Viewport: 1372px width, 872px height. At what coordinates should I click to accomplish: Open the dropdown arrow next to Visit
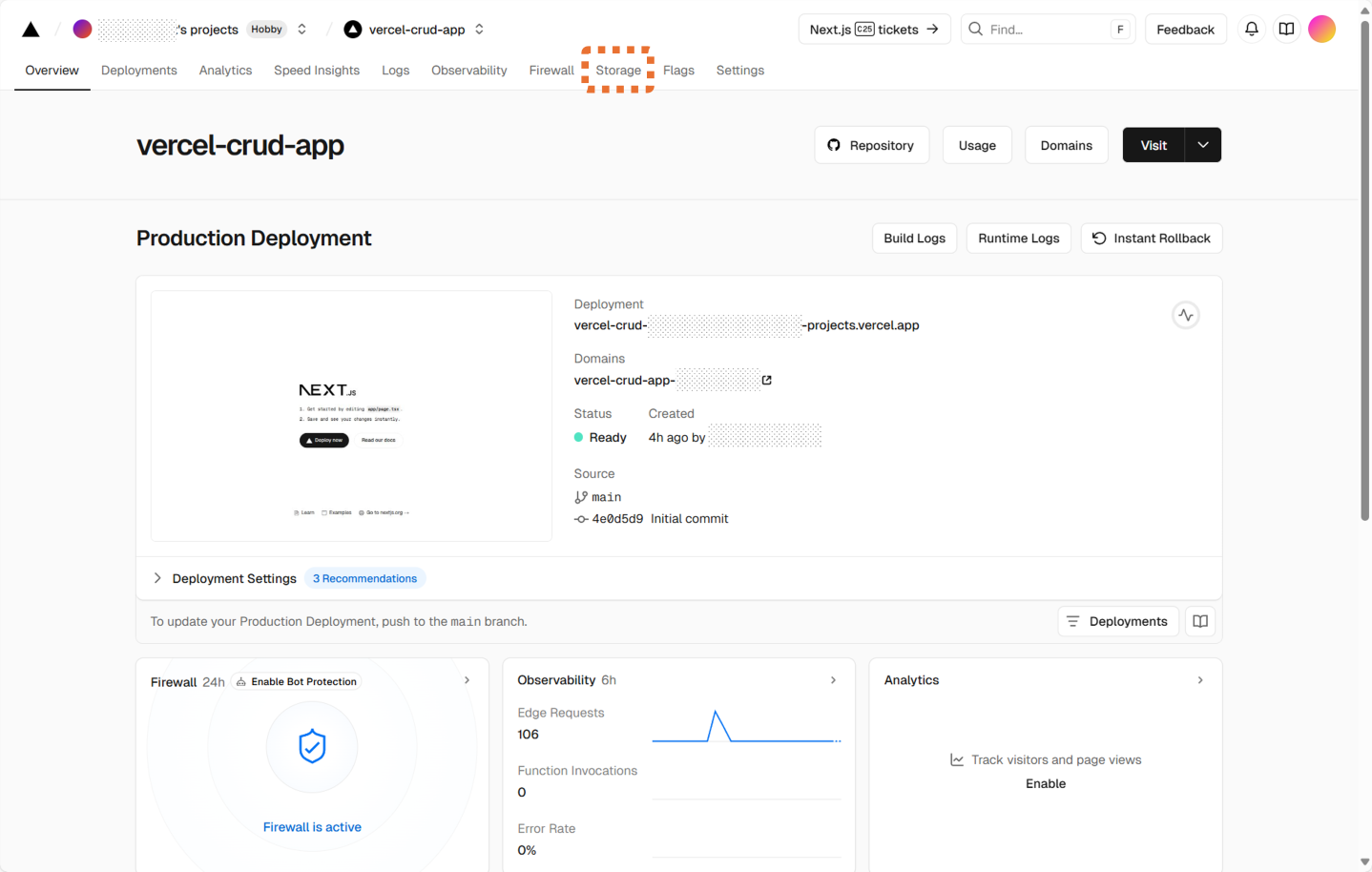(1203, 145)
